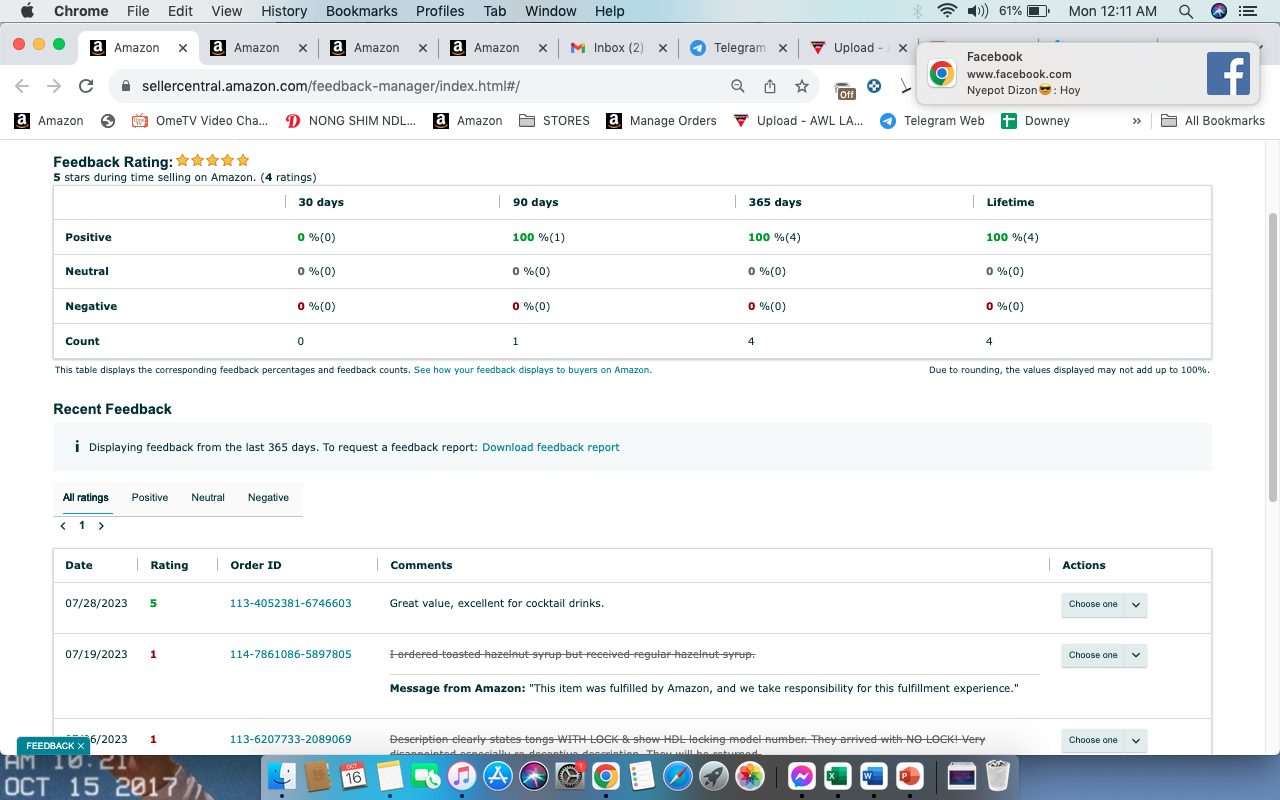Open System Preferences from the Dock
The width and height of the screenshot is (1280, 800).
point(569,776)
